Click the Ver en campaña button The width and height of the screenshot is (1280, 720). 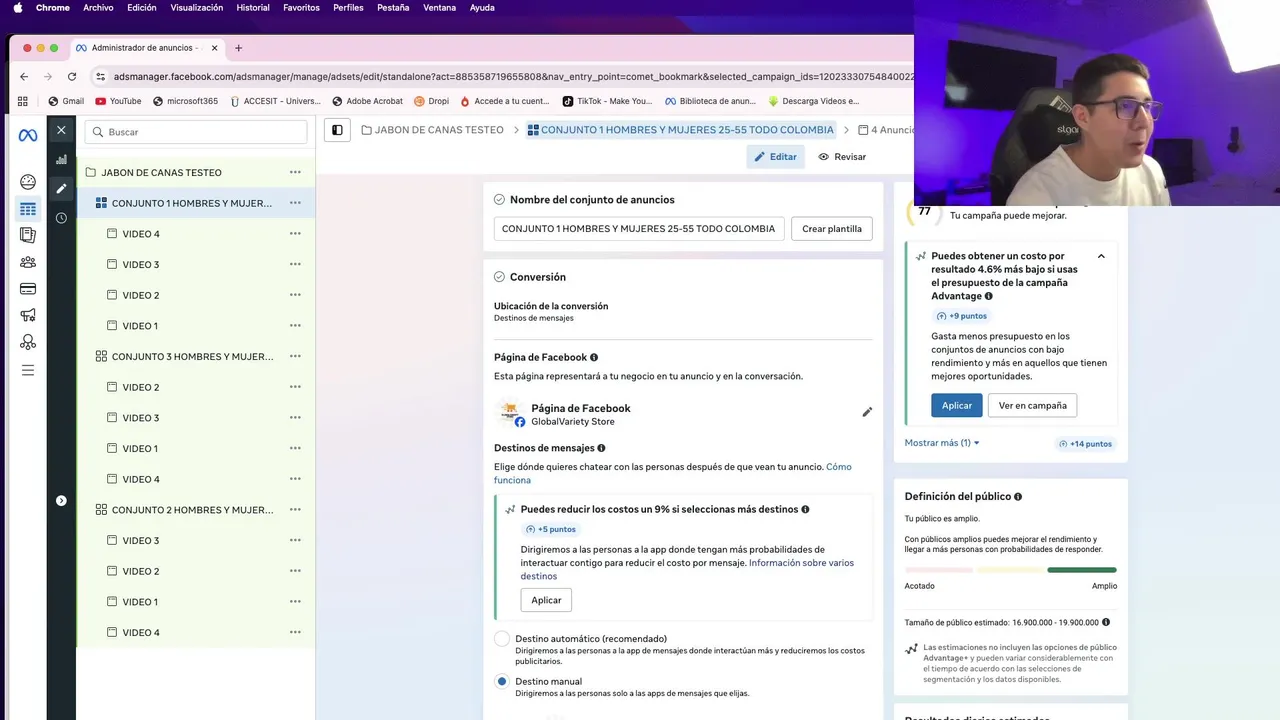tap(1032, 405)
